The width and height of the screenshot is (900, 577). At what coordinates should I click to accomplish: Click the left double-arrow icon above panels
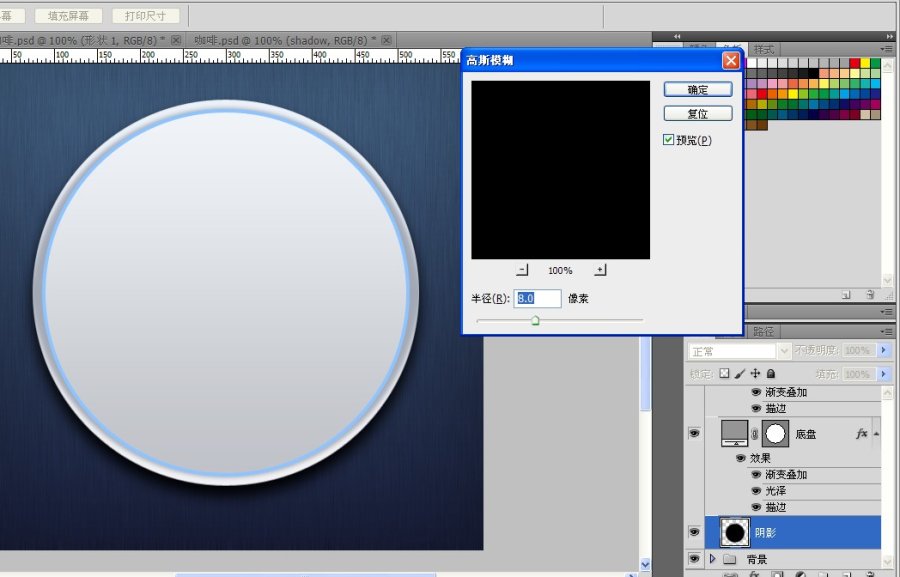[677, 36]
